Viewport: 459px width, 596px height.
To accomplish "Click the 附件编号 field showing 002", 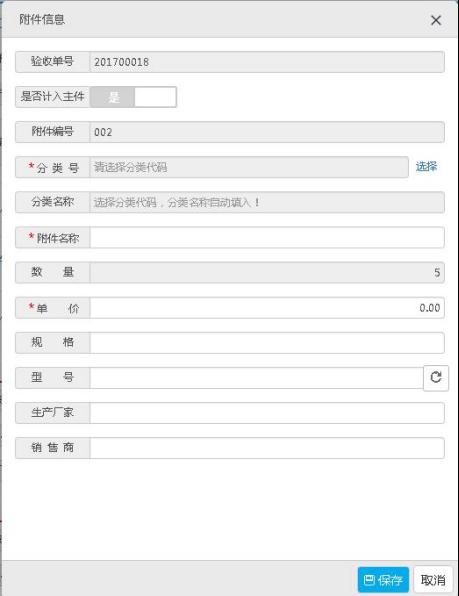I will 267,132.
